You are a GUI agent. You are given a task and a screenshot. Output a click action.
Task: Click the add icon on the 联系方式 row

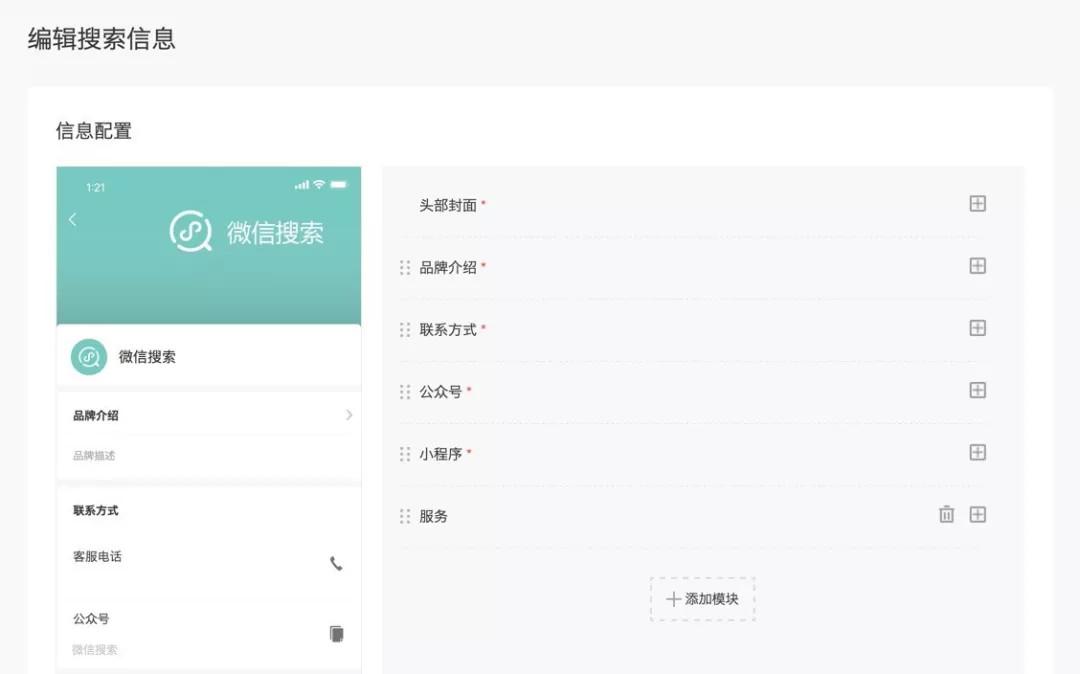(977, 328)
